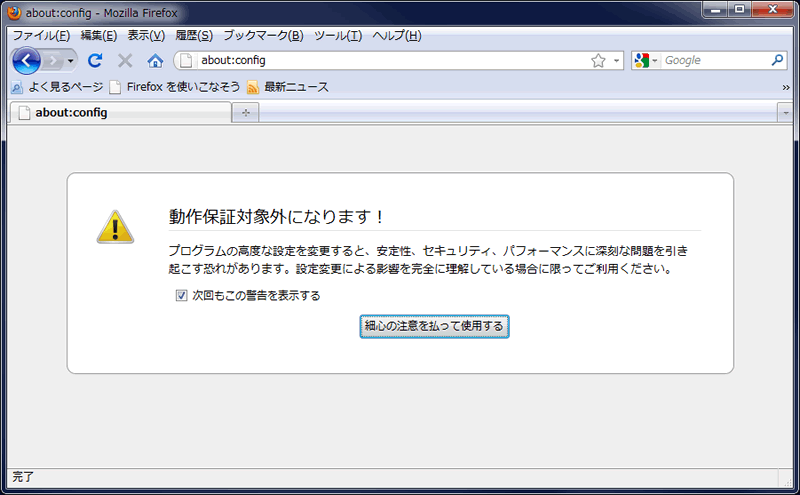Click the forward navigation arrow
This screenshot has width=800, height=495.
[x=53, y=61]
